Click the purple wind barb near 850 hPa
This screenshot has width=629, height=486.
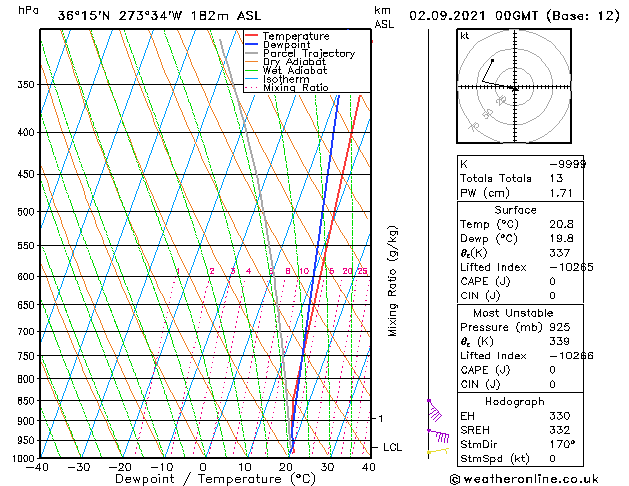pos(435,410)
